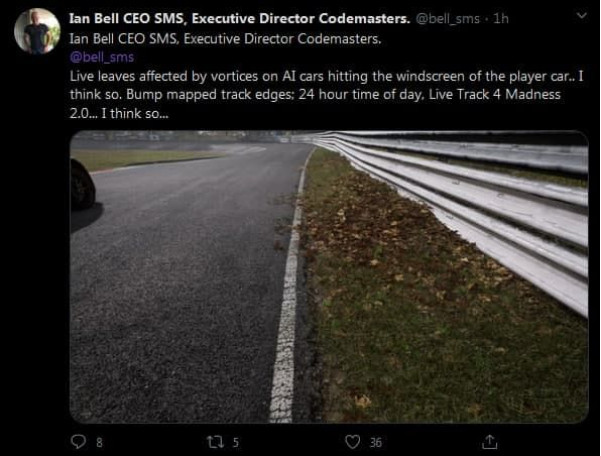Click the guardrail area of the tweet image
Image resolution: width=601 pixels, height=456 pixels.
[x=480, y=210]
